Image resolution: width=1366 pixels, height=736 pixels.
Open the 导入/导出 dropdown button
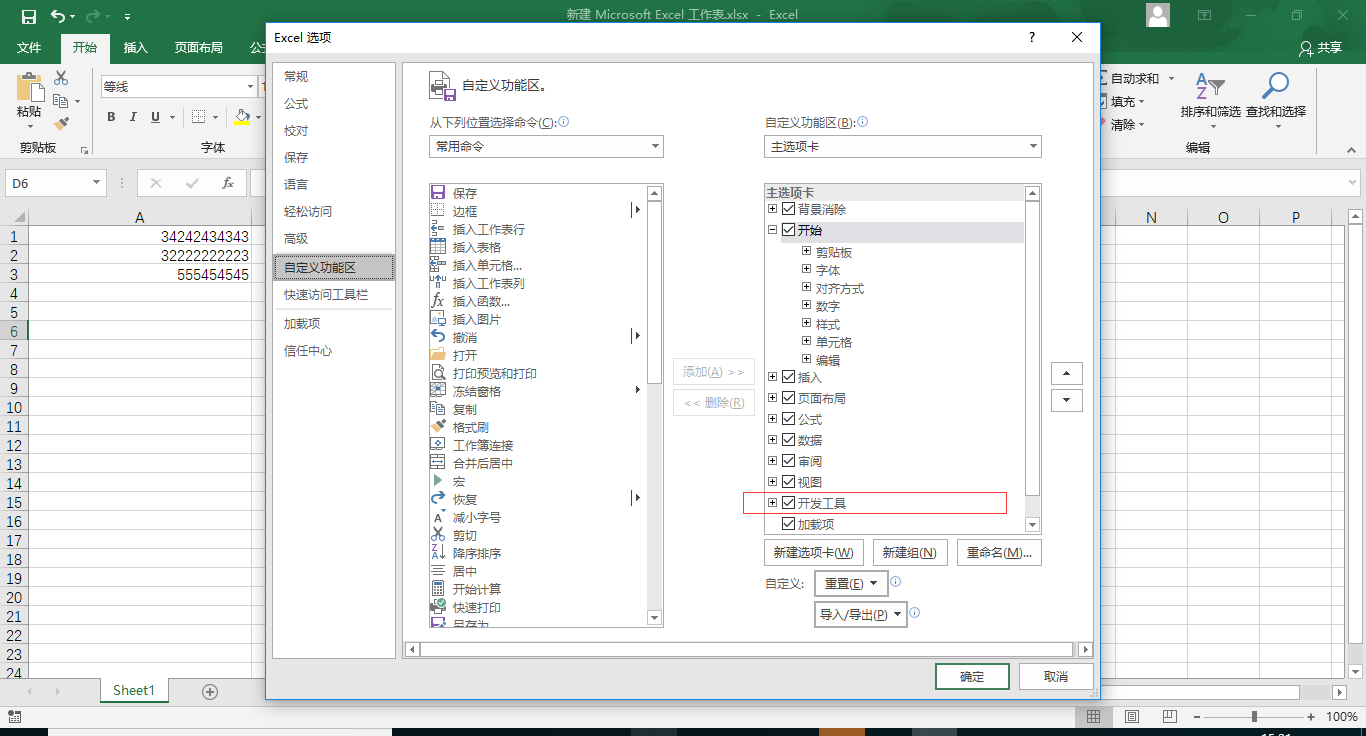click(x=861, y=615)
